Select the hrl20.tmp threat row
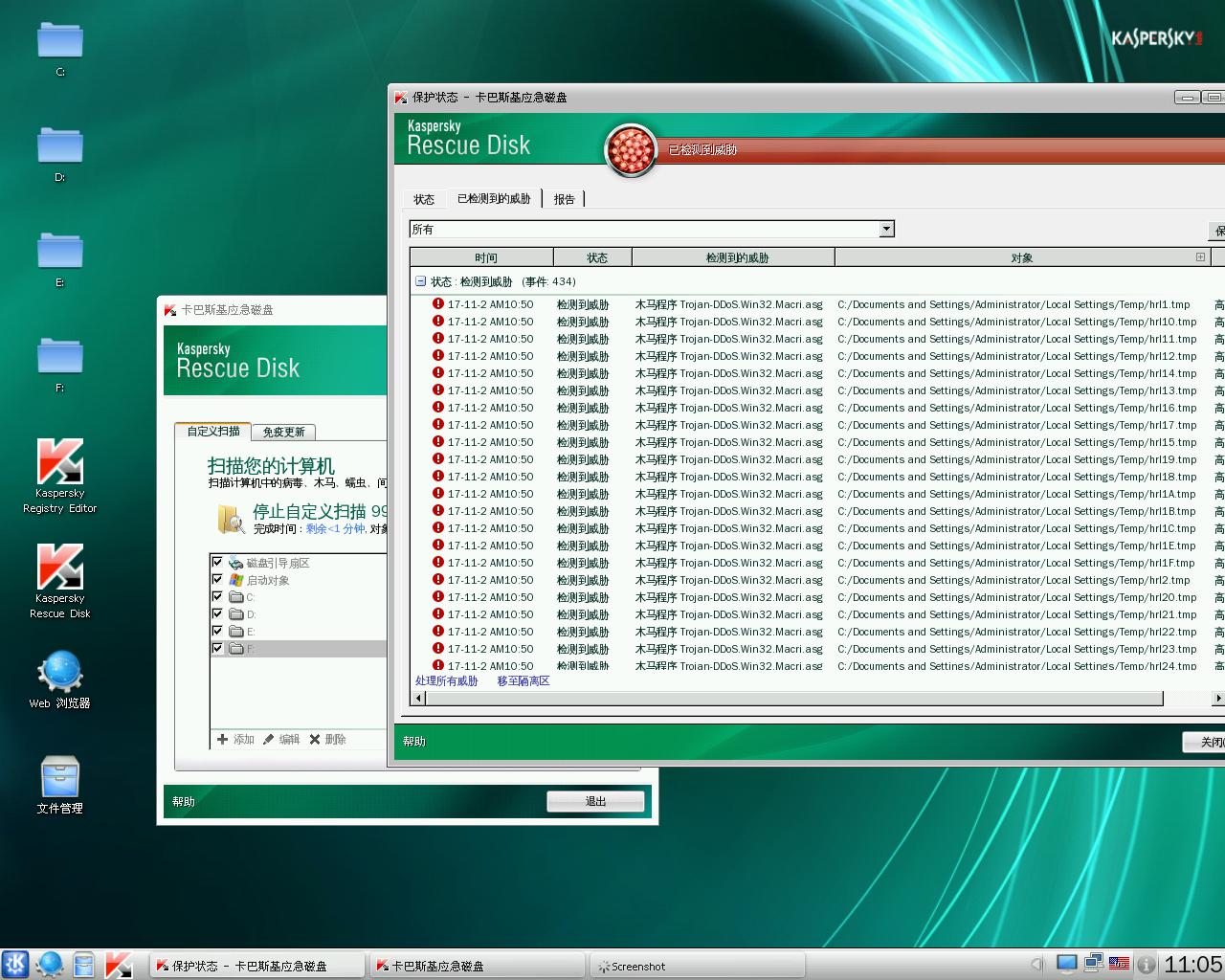Viewport: 1225px width, 980px height. (x=818, y=597)
